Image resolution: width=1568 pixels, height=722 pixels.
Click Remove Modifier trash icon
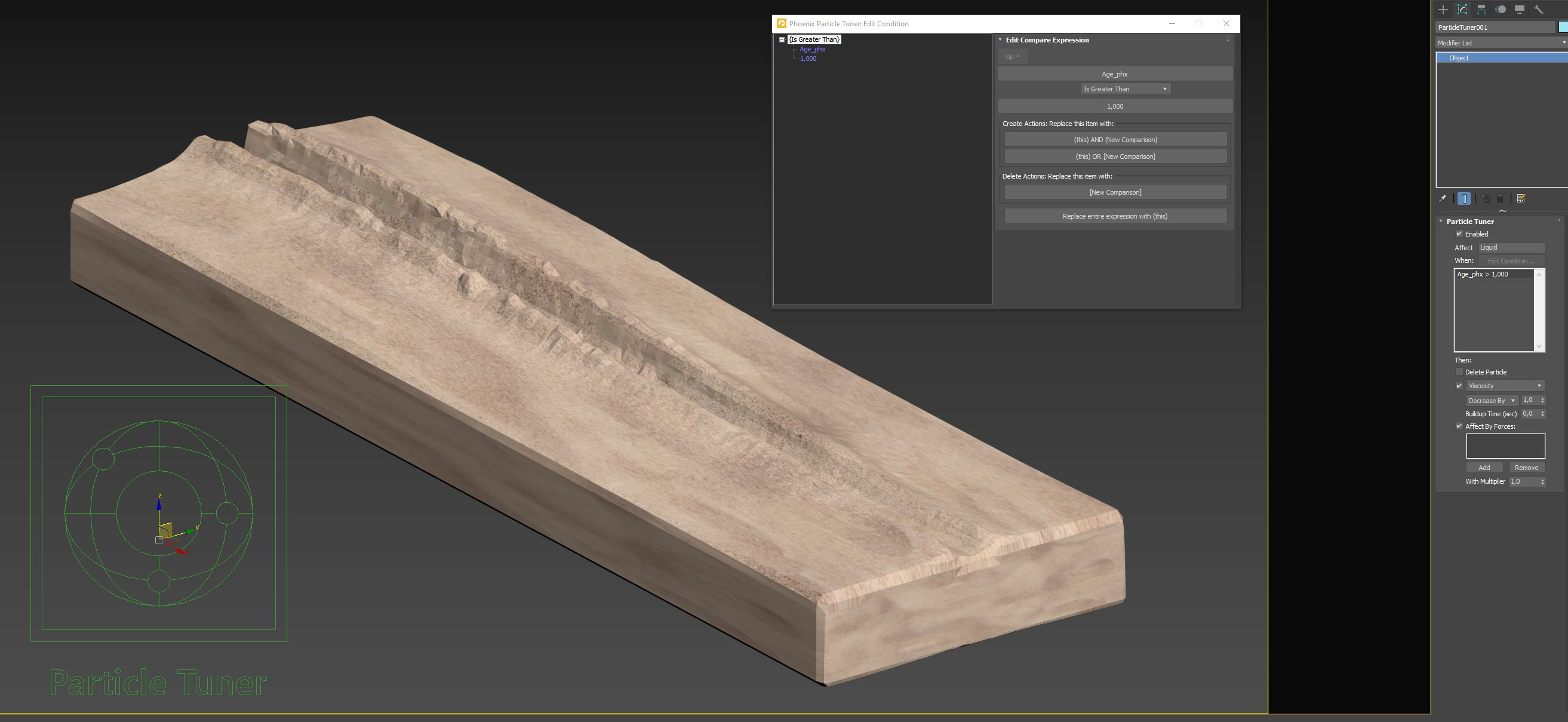tap(1500, 198)
